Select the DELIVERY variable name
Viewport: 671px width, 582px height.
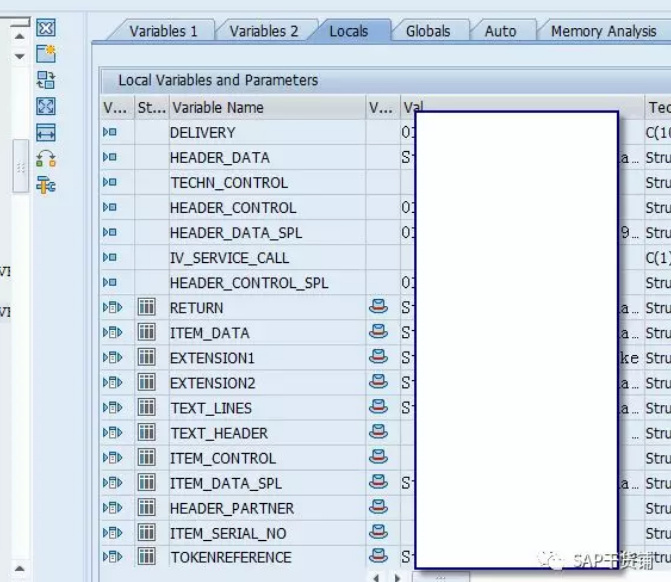[202, 133]
